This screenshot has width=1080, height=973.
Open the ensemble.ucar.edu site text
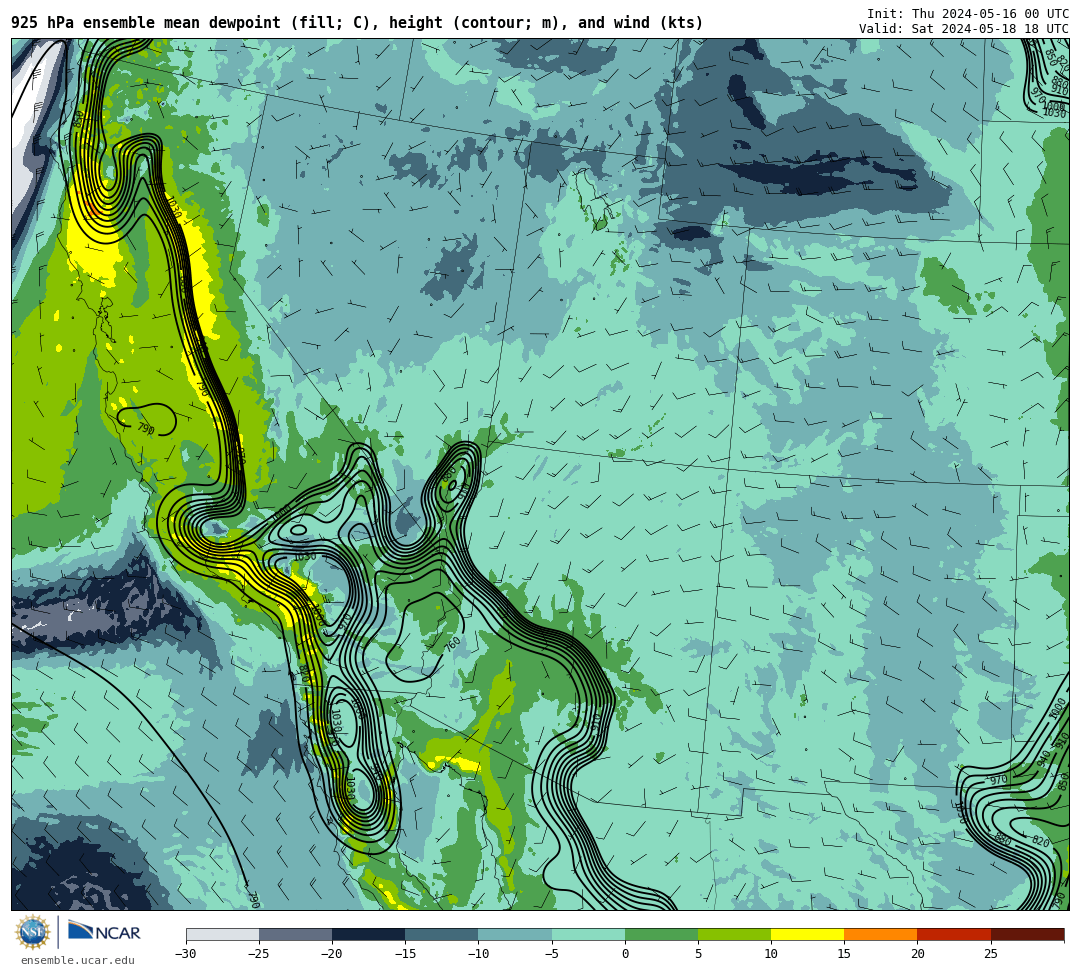click(x=78, y=960)
